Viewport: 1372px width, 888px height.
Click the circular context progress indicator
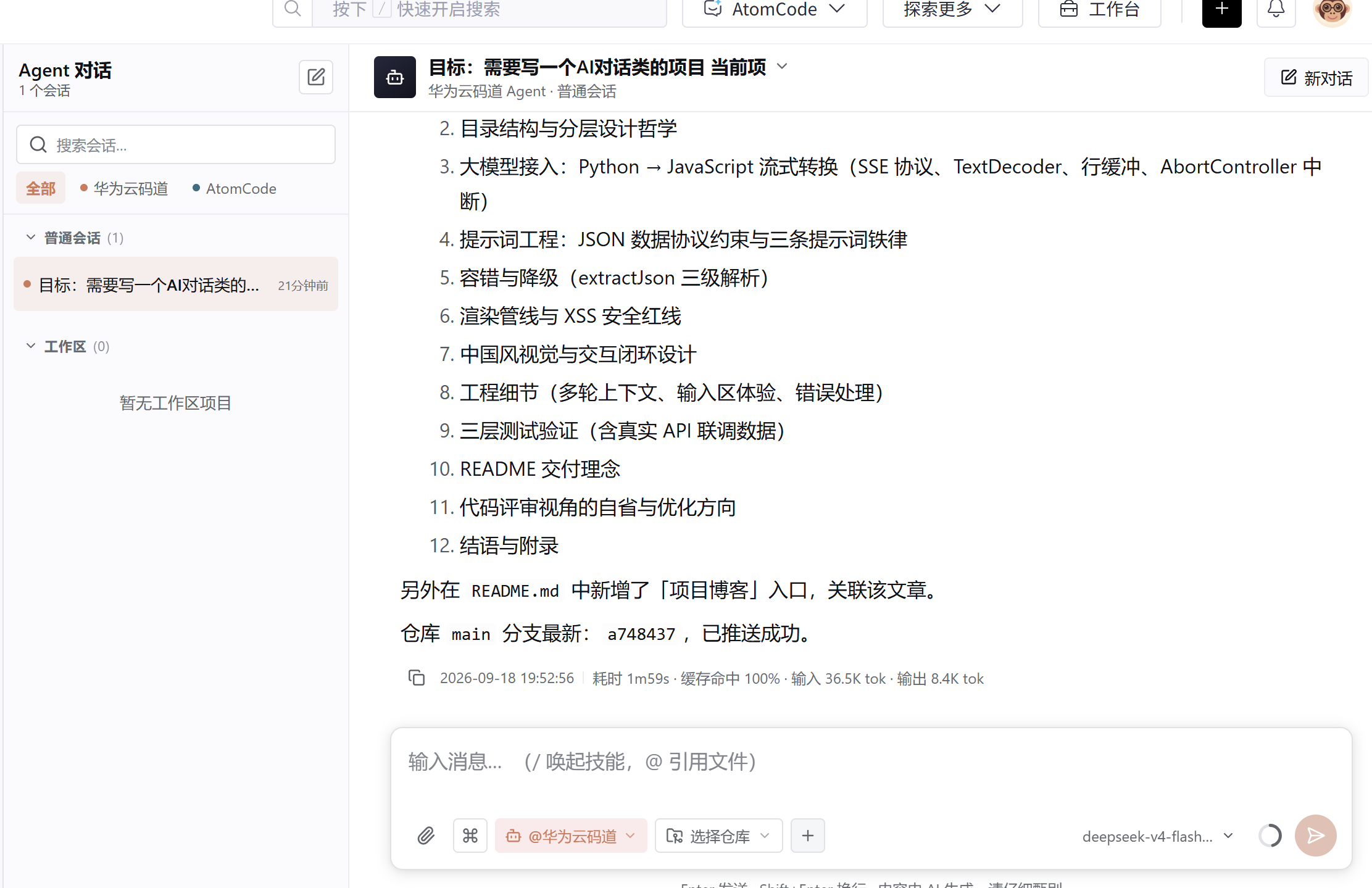pyautogui.click(x=1270, y=836)
